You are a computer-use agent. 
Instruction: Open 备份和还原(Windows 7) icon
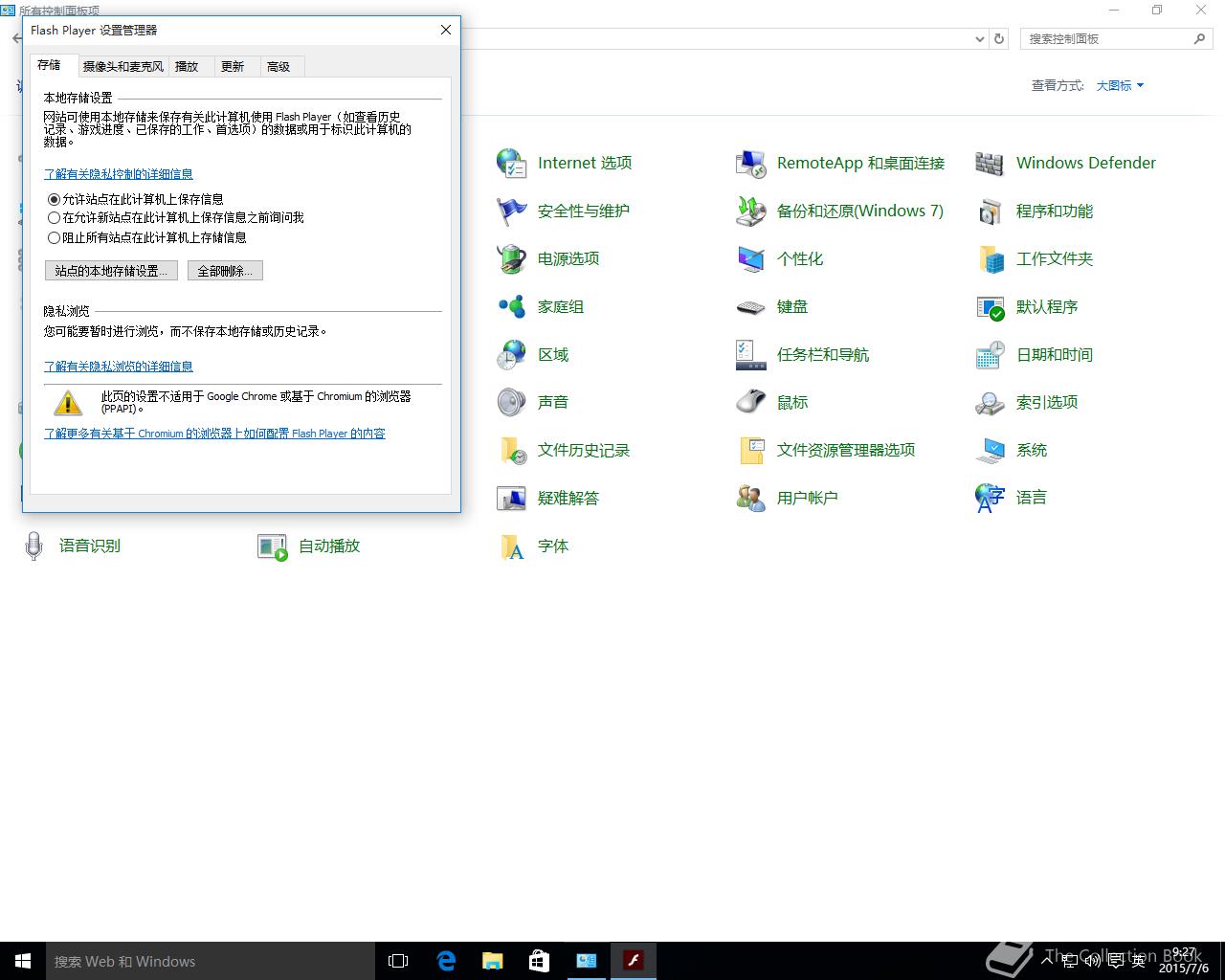(750, 211)
